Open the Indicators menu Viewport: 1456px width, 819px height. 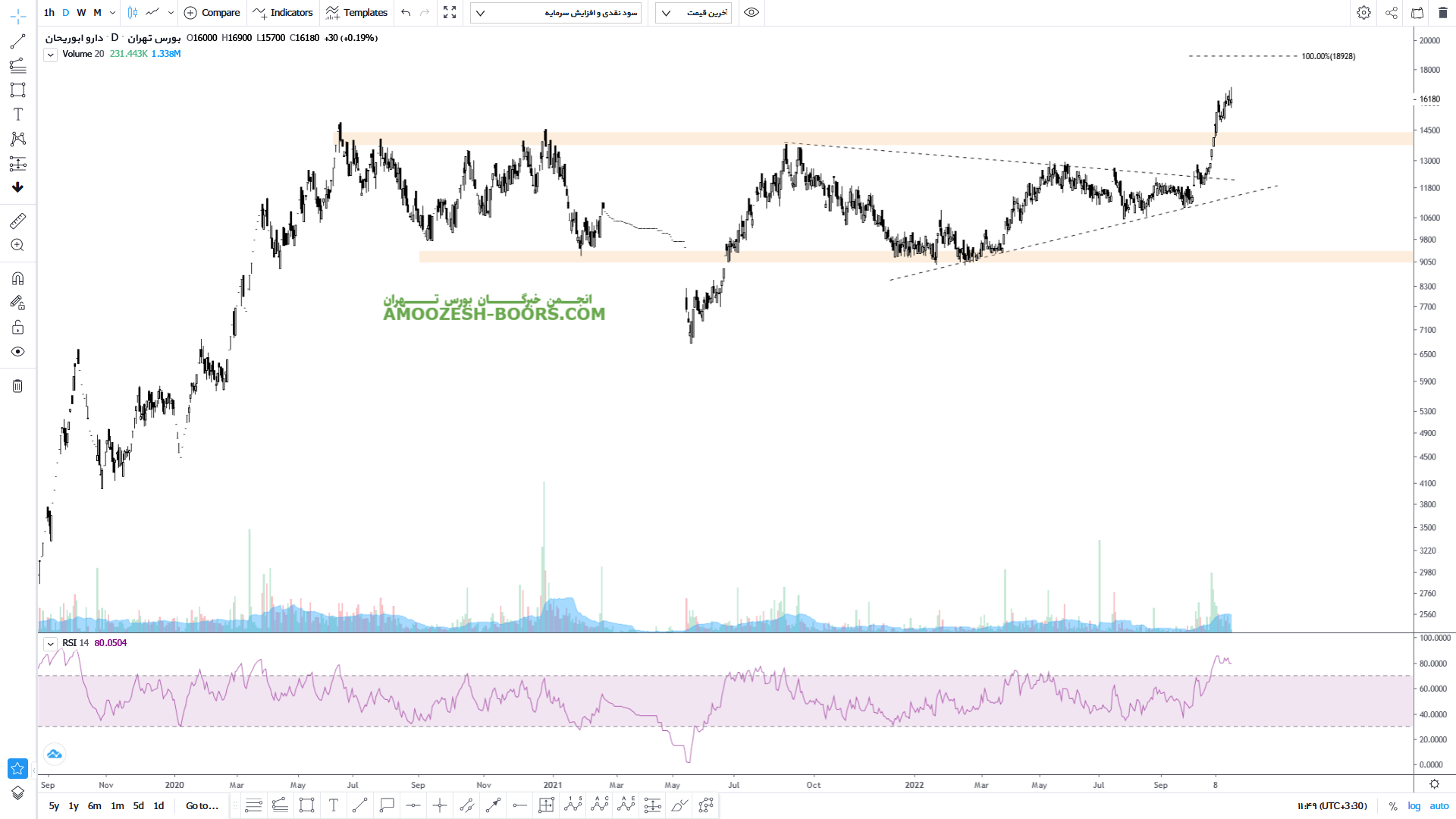pyautogui.click(x=283, y=13)
